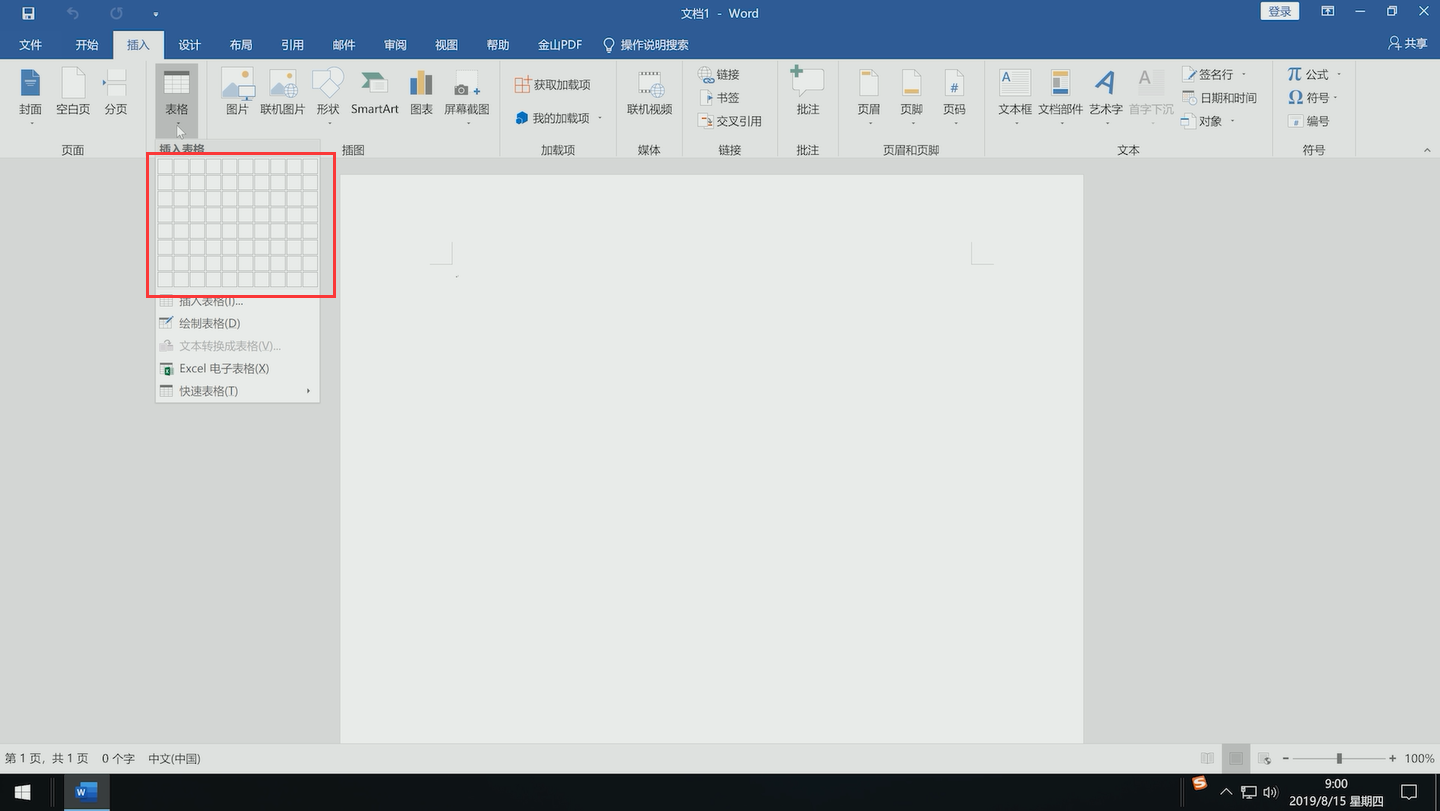The height and width of the screenshot is (811, 1440).
Task: Add a 签名行 signature line
Action: [1213, 75]
